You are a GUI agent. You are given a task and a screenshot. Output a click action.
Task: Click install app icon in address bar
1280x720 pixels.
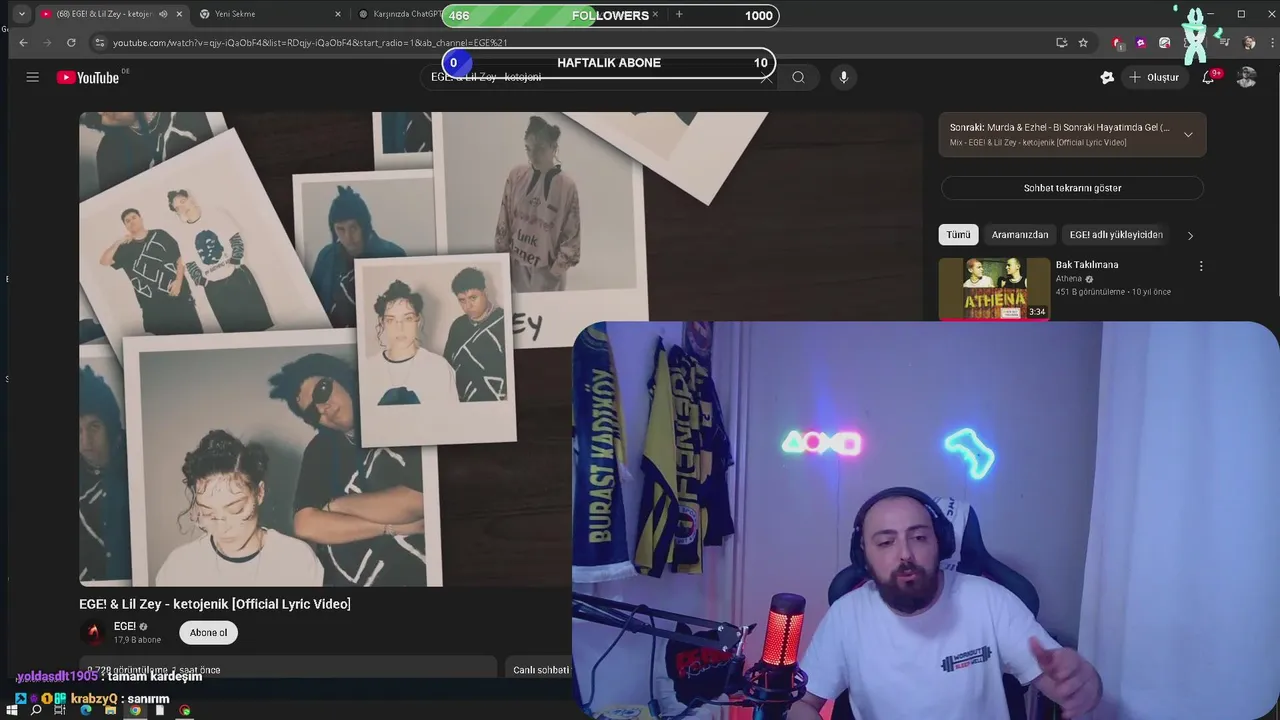(x=1061, y=43)
